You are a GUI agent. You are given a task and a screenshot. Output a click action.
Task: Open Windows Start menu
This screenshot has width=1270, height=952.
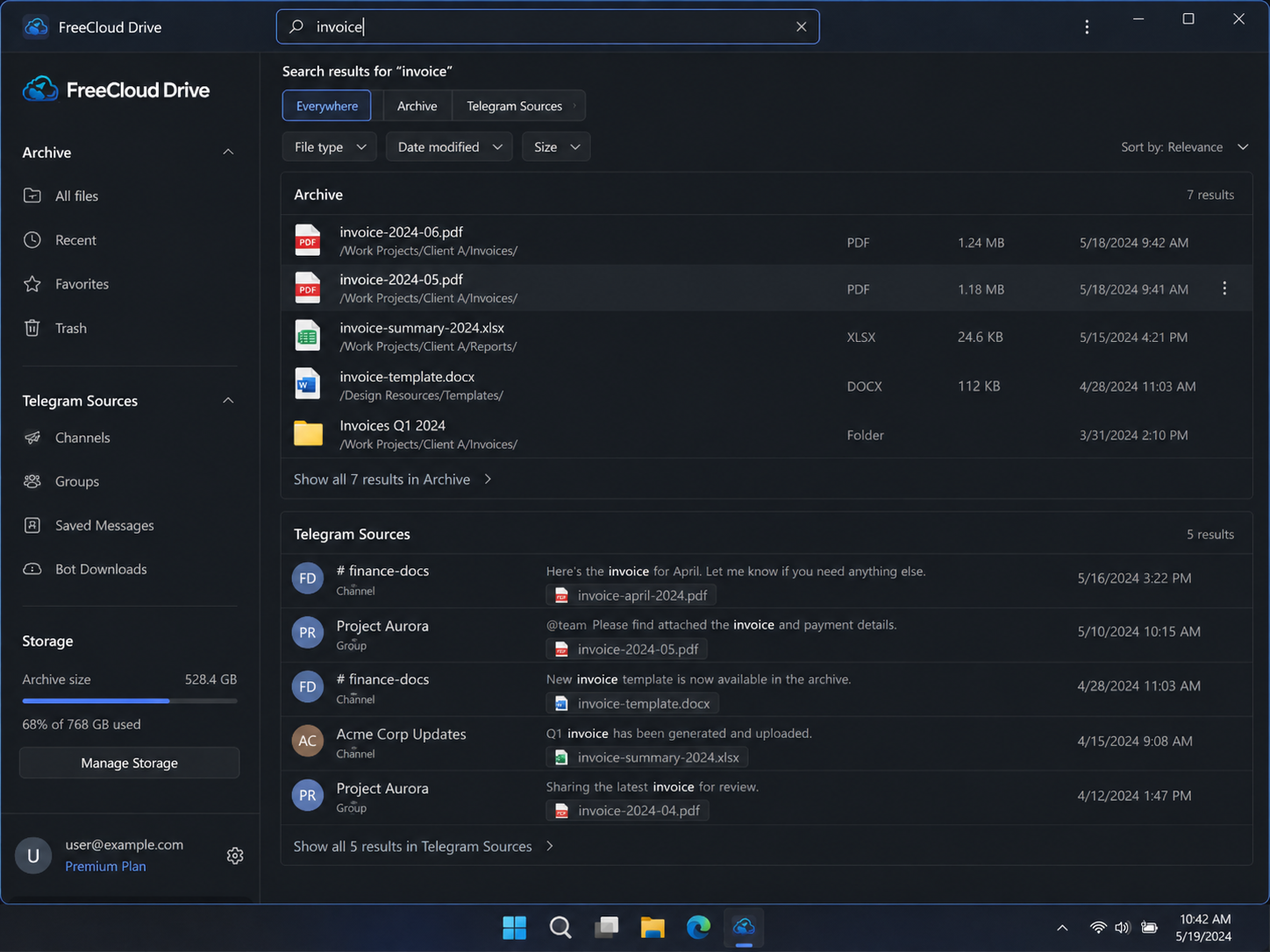coord(514,927)
